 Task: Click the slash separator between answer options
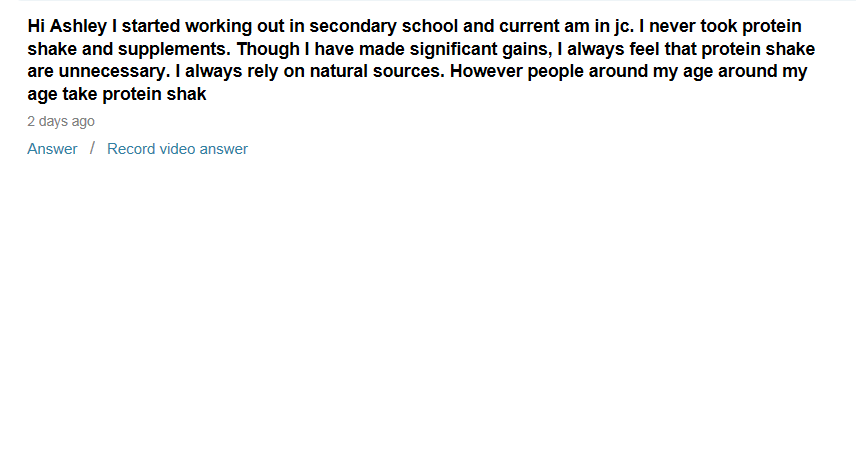[92, 148]
